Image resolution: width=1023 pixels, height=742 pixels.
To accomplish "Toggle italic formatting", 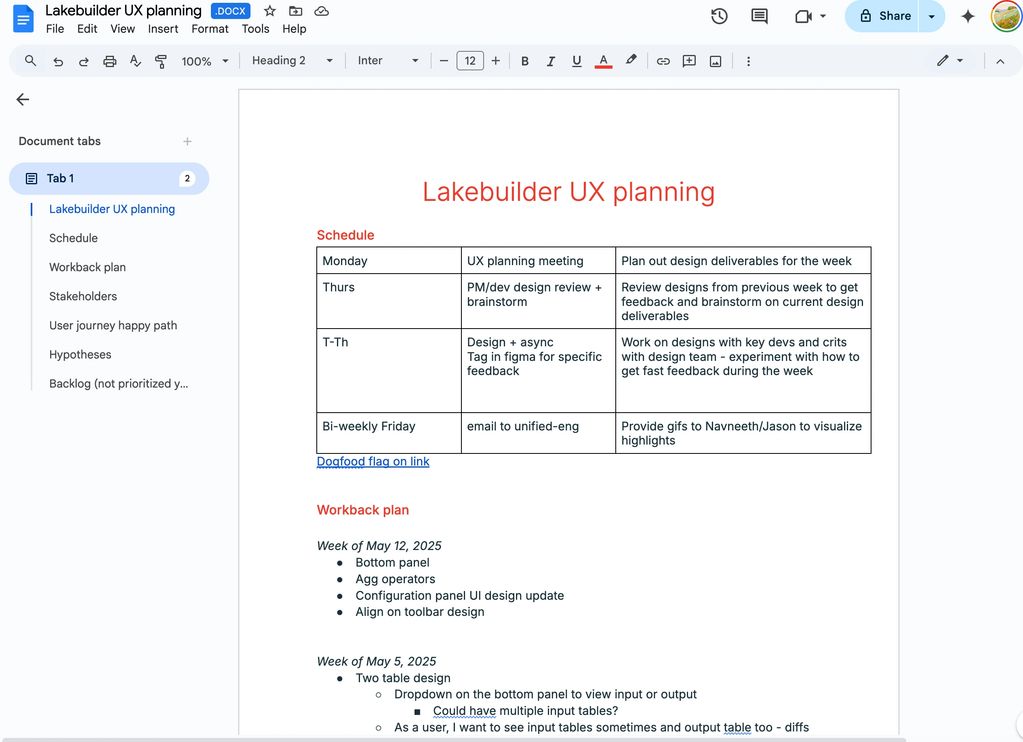I will 551,61.
